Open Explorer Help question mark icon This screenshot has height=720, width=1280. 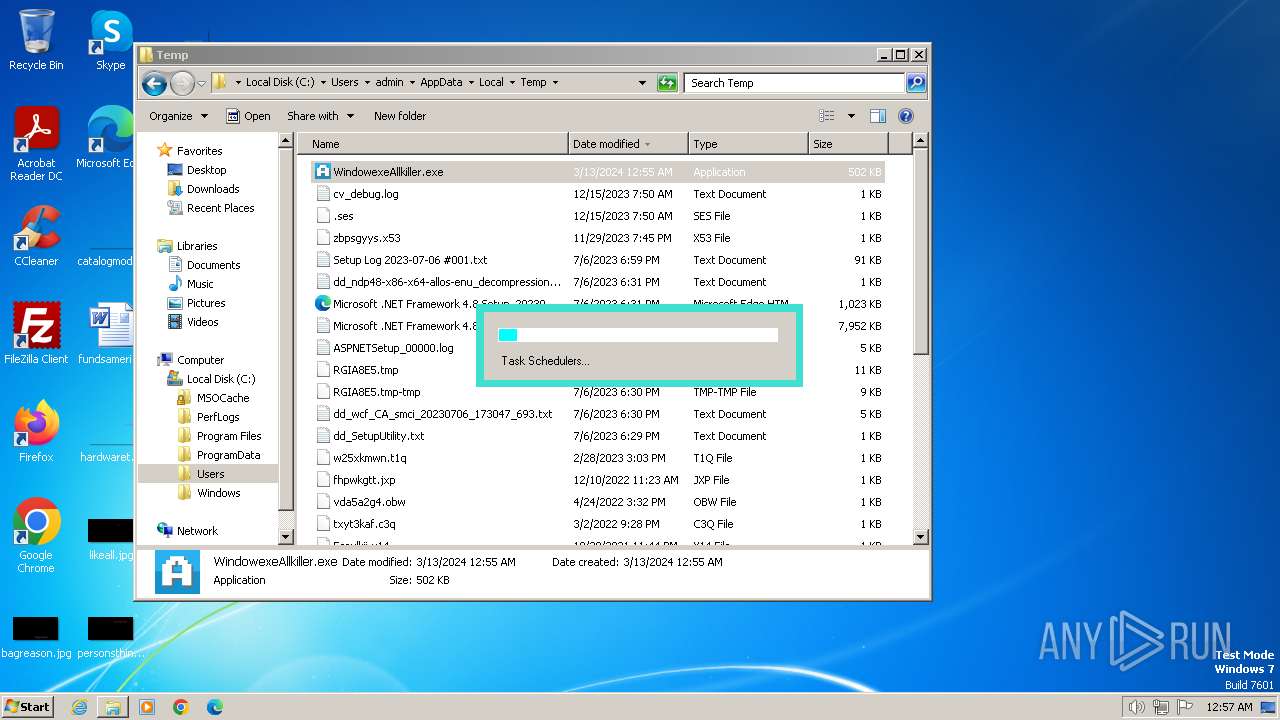coord(906,116)
